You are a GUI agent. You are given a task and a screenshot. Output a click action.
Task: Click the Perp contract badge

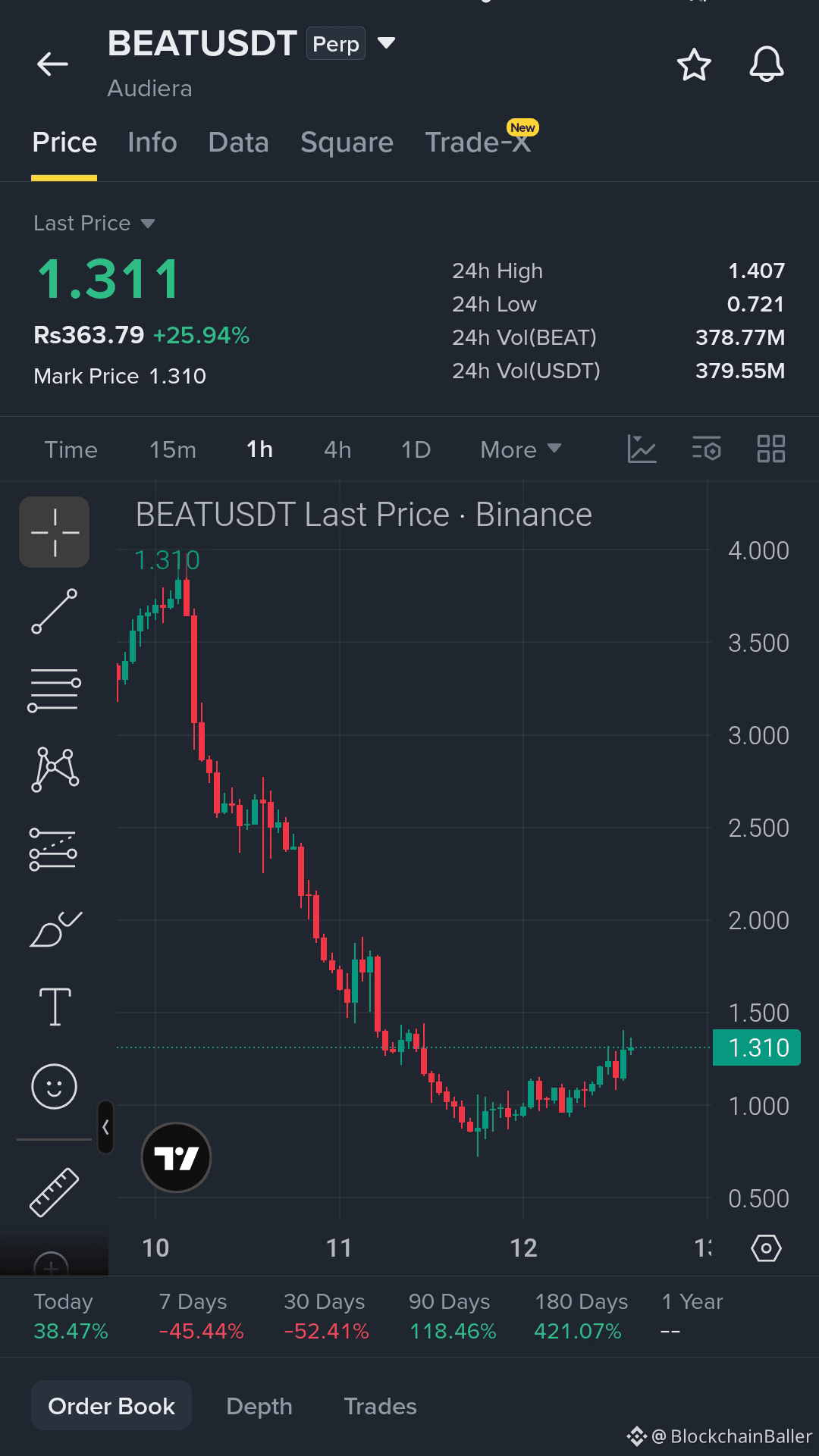coord(336,44)
